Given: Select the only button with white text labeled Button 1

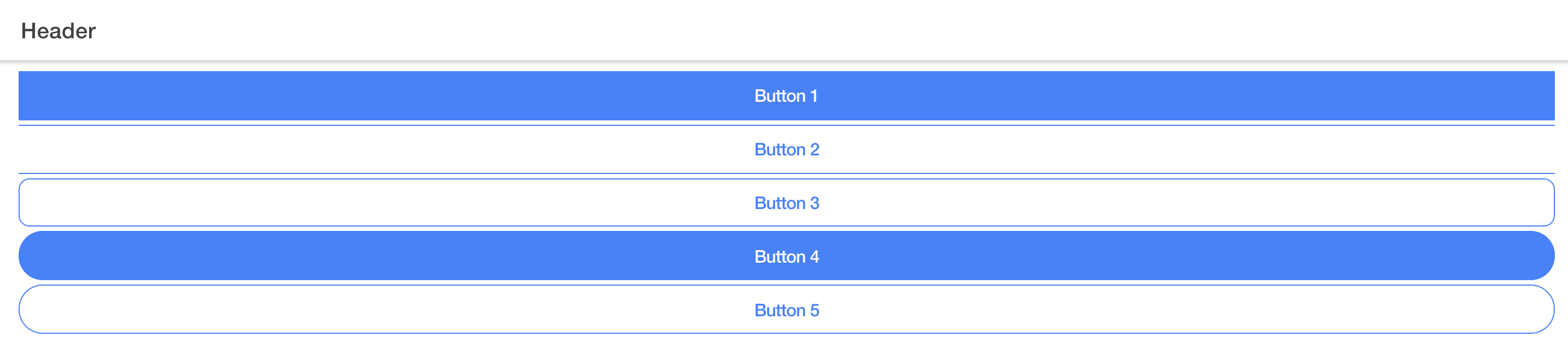Looking at the screenshot, I should (784, 96).
